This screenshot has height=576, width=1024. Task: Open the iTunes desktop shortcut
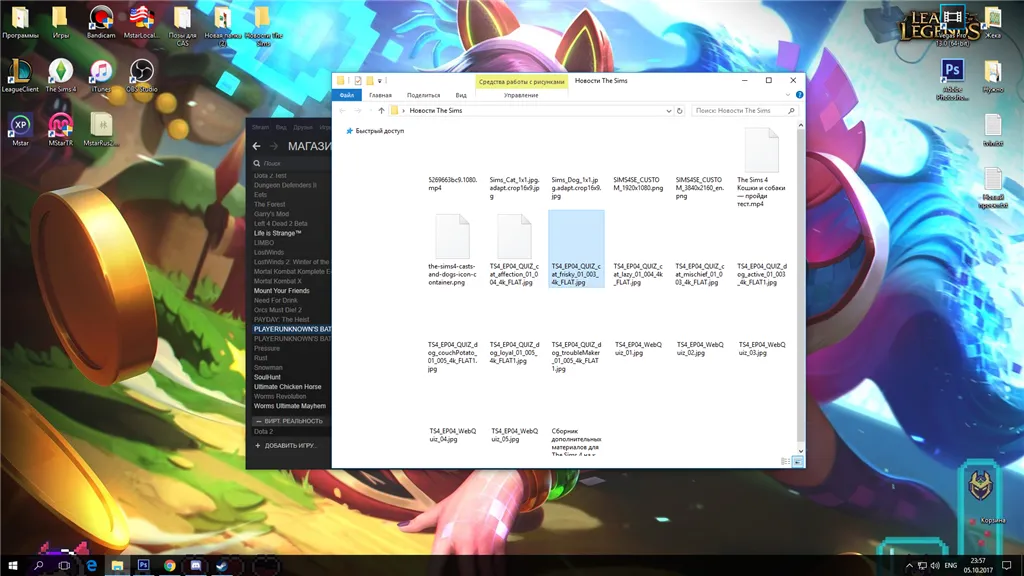[101, 75]
